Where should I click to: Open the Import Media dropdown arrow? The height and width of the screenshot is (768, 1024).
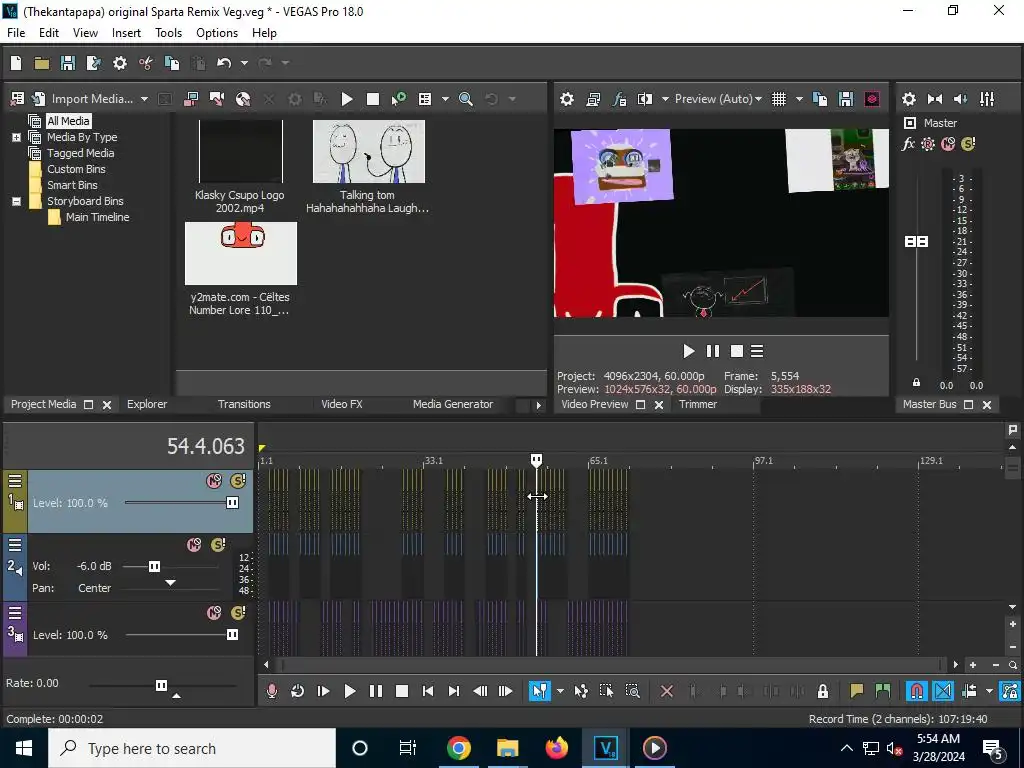[144, 99]
